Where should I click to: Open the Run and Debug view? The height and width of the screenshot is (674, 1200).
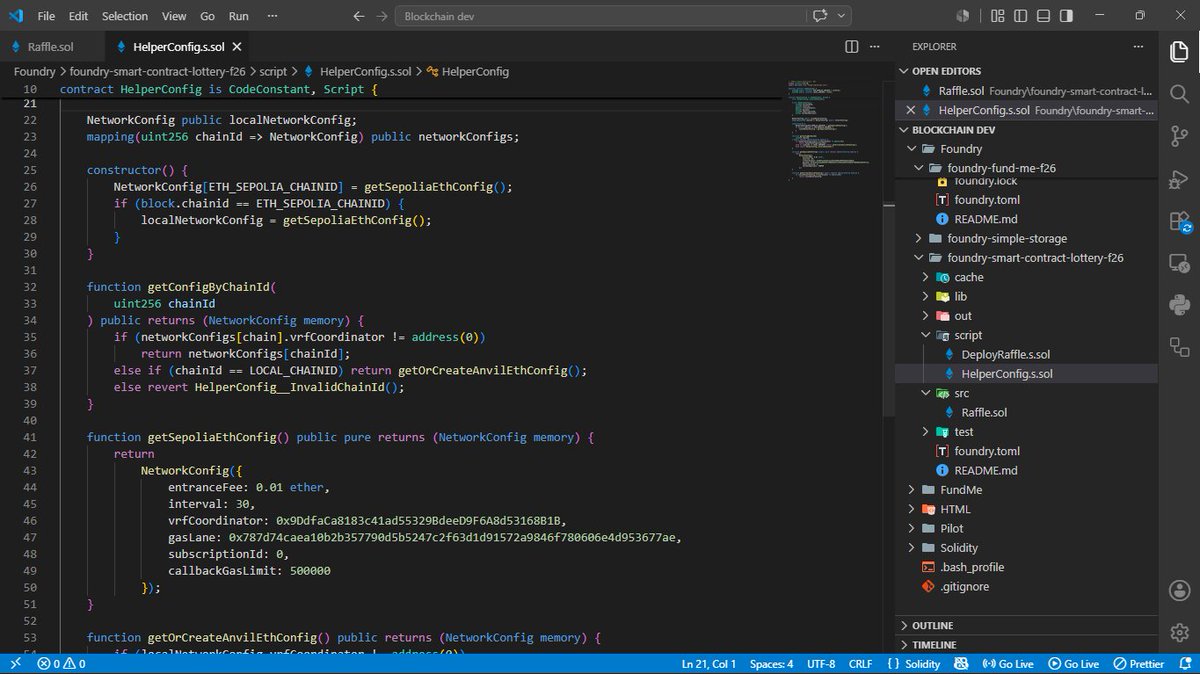click(1179, 179)
